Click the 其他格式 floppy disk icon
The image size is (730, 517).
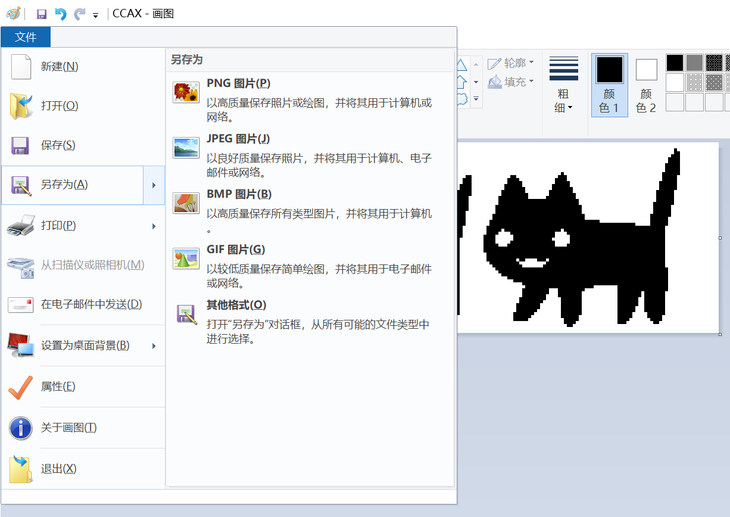pos(186,314)
